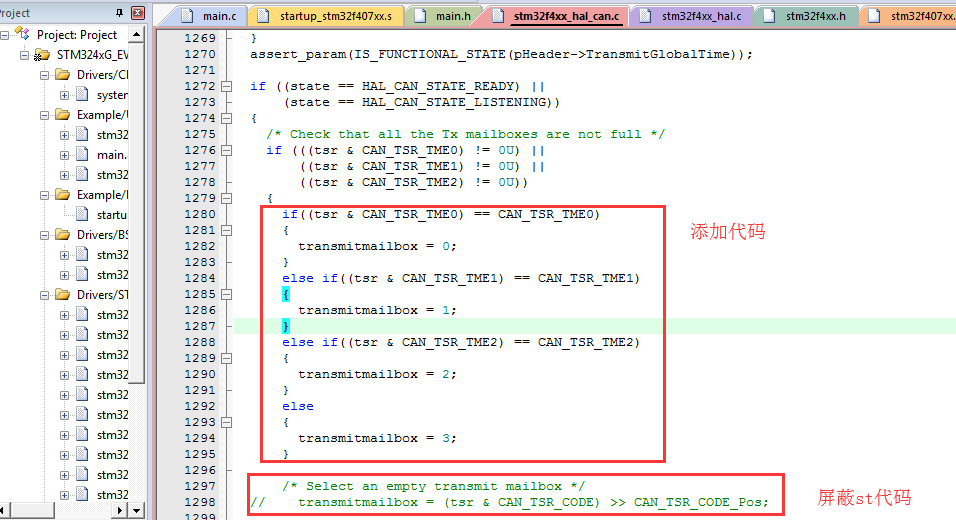Collapse the code fold at line 1285
Screen dimensions: 956x520
[227, 294]
